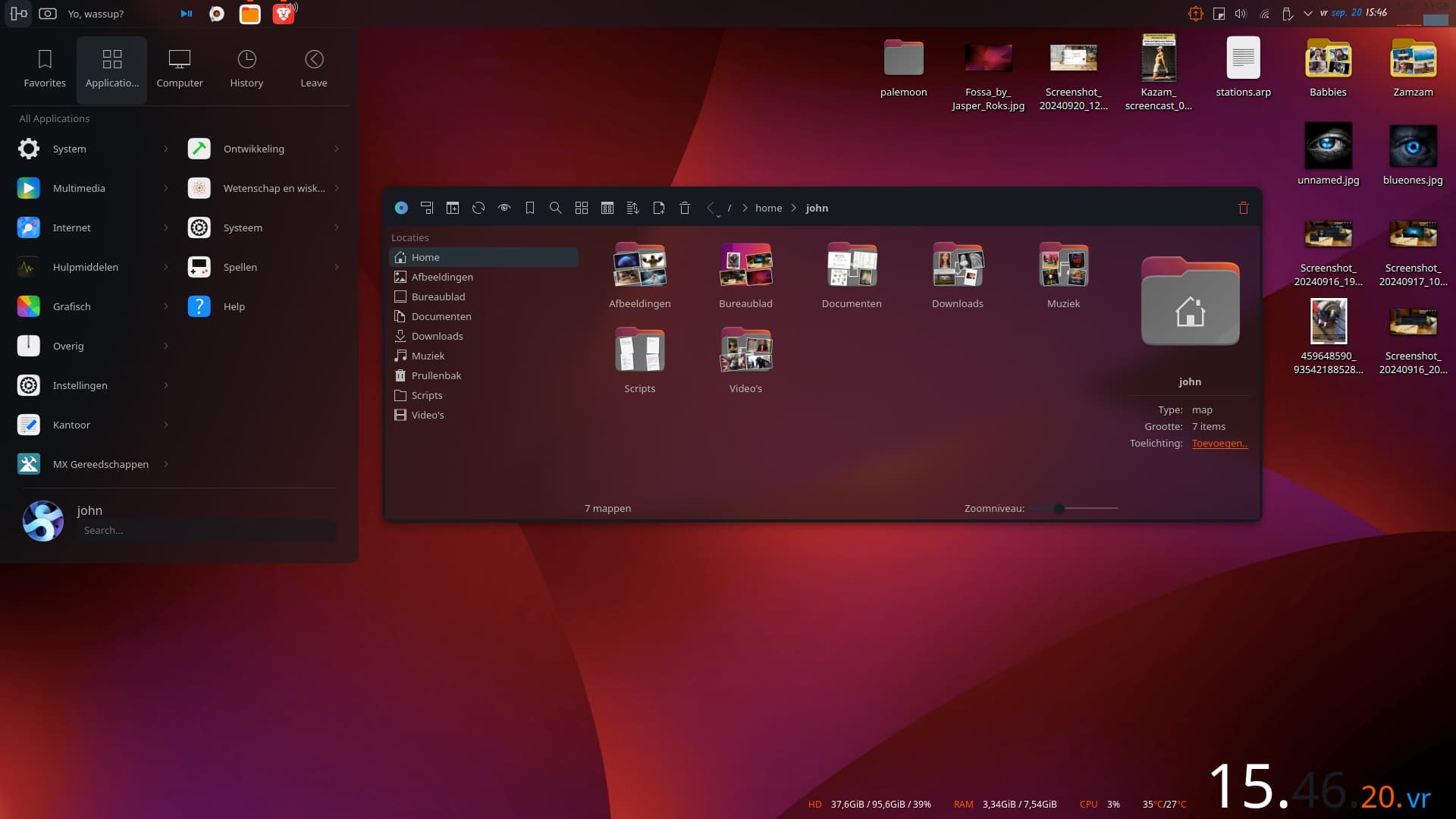The image size is (1456, 819).
Task: Expand the Grafisch category
Action: coord(93,306)
